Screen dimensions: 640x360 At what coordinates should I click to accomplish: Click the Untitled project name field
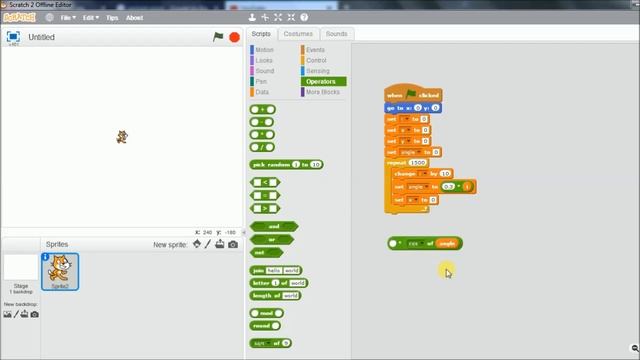pos(42,37)
